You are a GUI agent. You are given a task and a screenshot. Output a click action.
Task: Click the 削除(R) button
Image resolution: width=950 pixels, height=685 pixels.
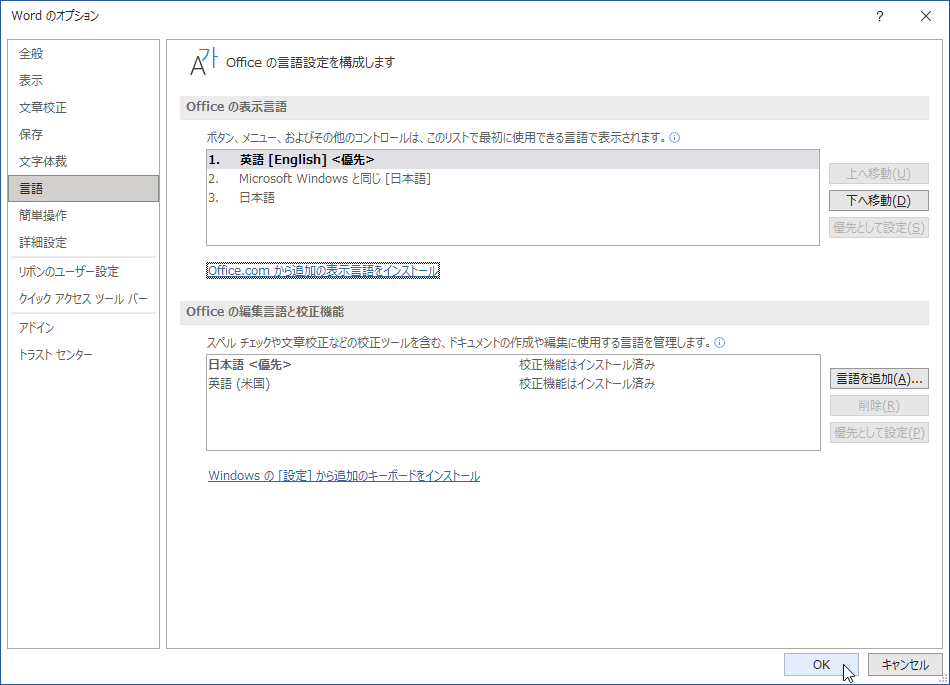(x=879, y=406)
